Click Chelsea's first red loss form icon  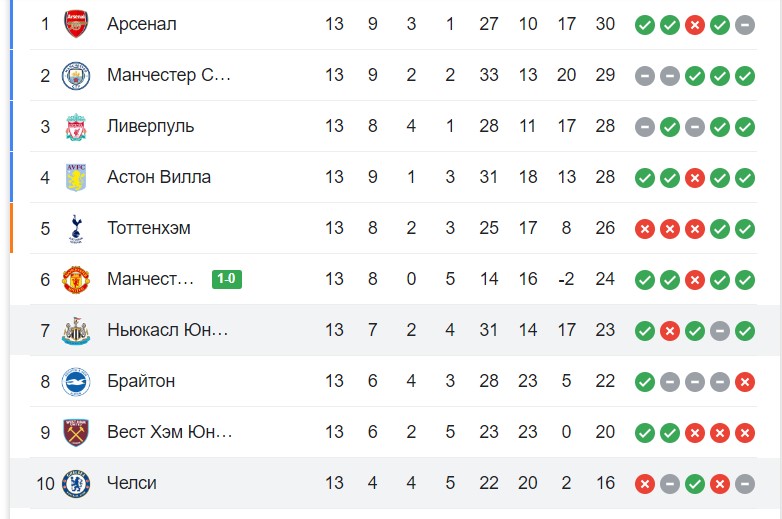pyautogui.click(x=645, y=484)
